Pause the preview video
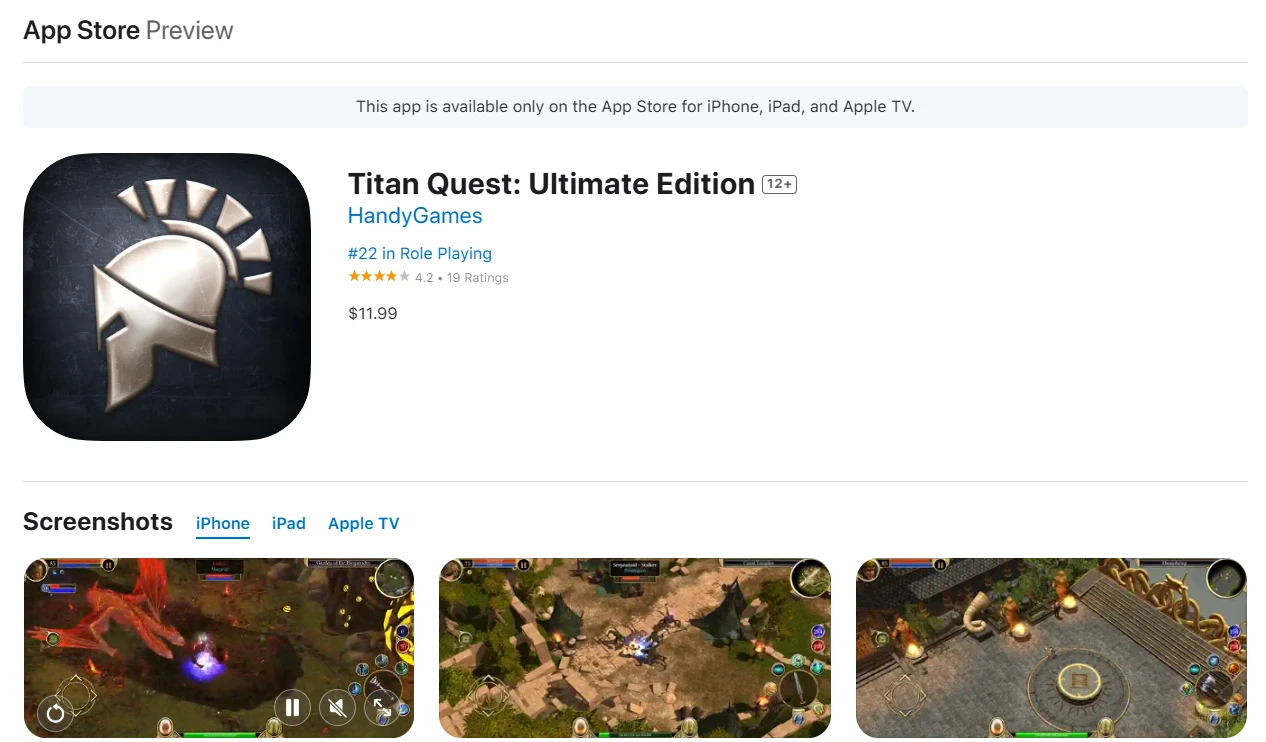Viewport: 1266px width, 742px height. (292, 709)
